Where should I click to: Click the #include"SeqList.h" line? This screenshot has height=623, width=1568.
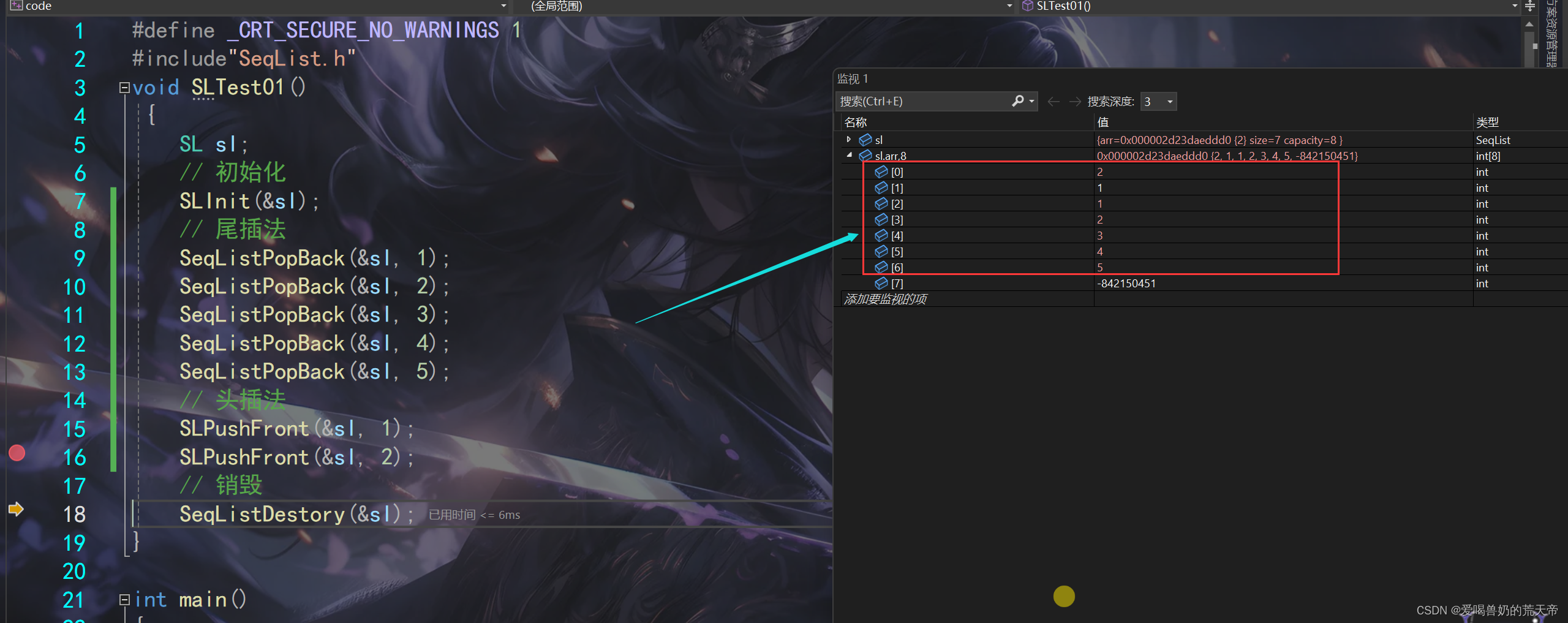[244, 59]
